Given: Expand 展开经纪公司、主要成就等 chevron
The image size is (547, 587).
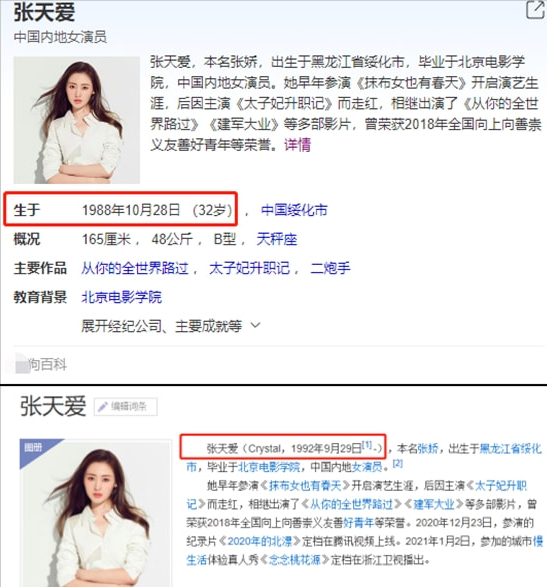Looking at the screenshot, I should coord(255,325).
